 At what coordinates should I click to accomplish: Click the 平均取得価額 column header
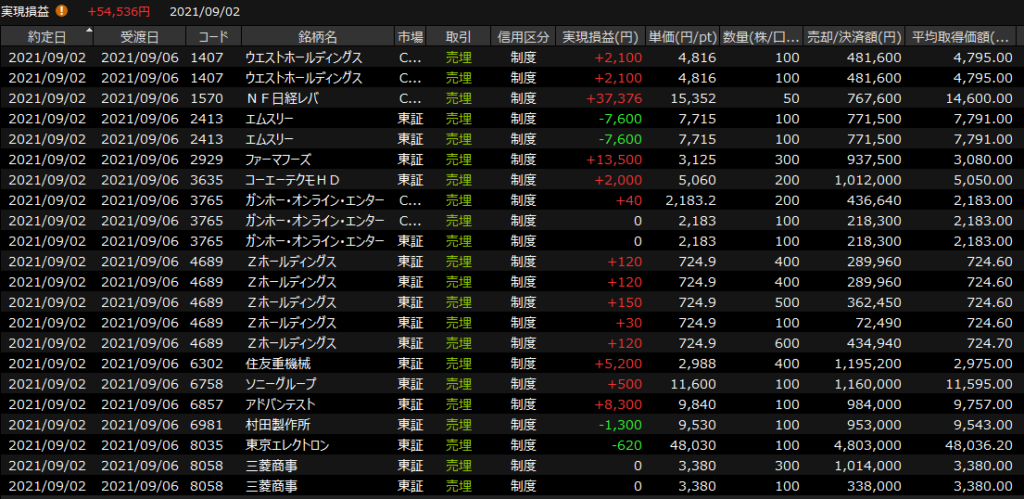click(964, 36)
